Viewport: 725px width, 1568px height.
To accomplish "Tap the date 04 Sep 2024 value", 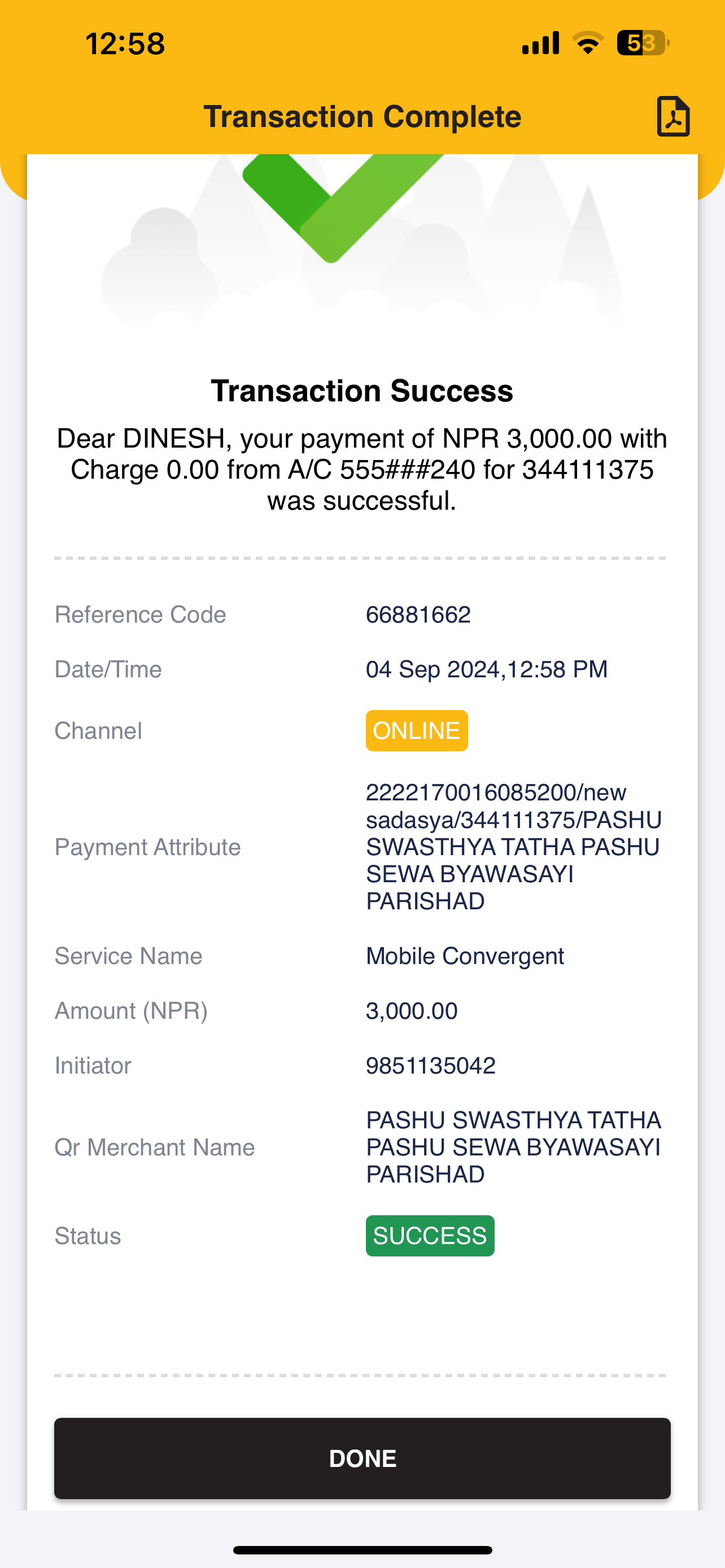I will click(x=432, y=669).
